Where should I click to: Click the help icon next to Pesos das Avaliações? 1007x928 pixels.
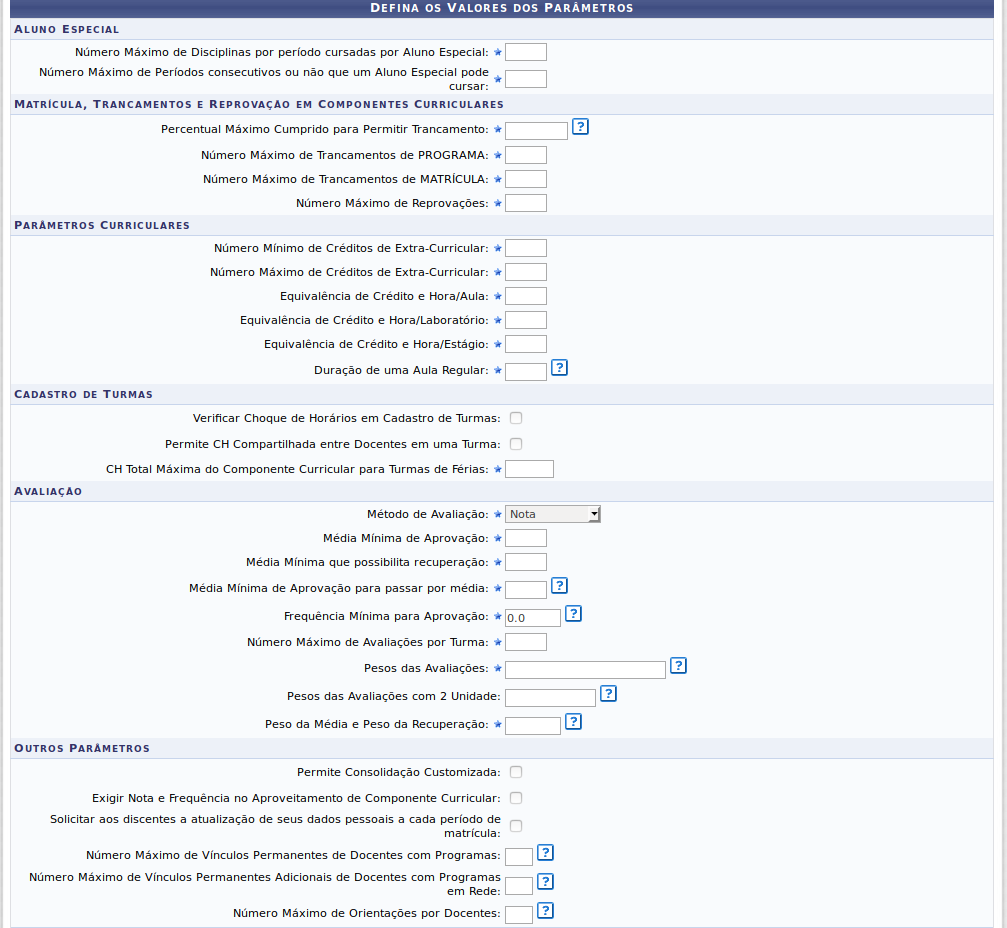(678, 666)
